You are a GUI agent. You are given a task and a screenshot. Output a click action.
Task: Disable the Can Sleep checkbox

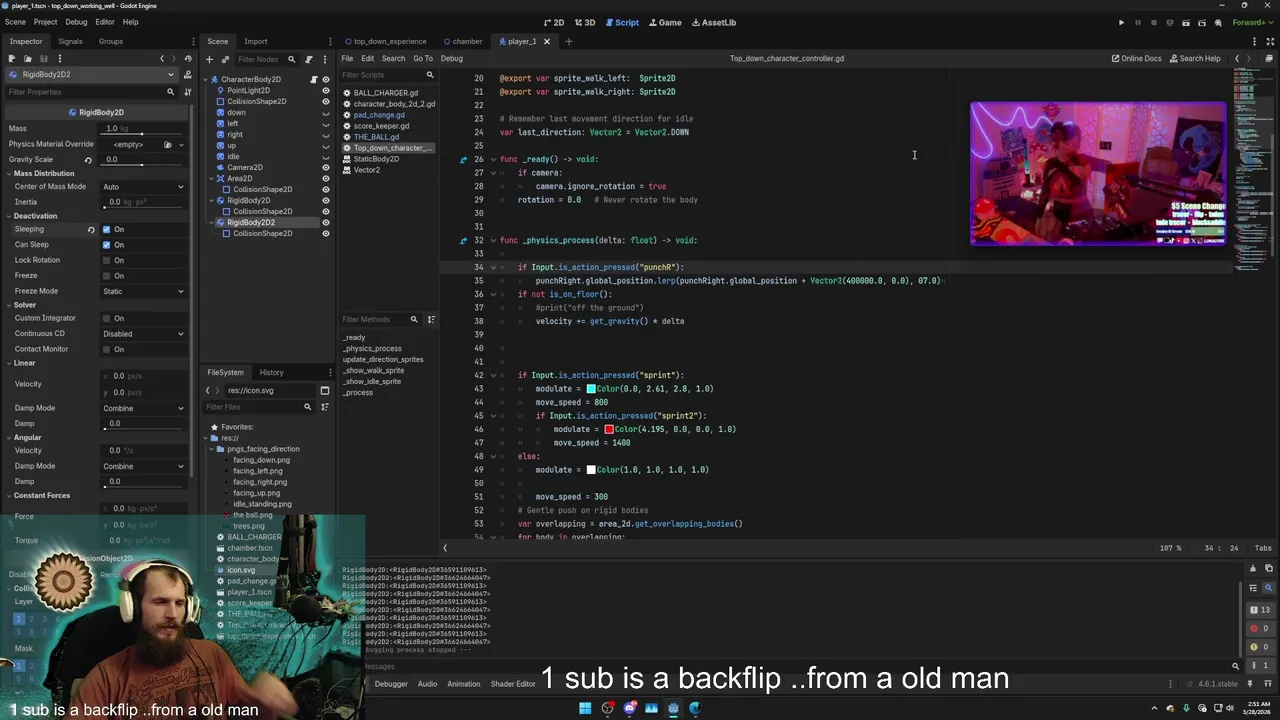pyautogui.click(x=107, y=245)
